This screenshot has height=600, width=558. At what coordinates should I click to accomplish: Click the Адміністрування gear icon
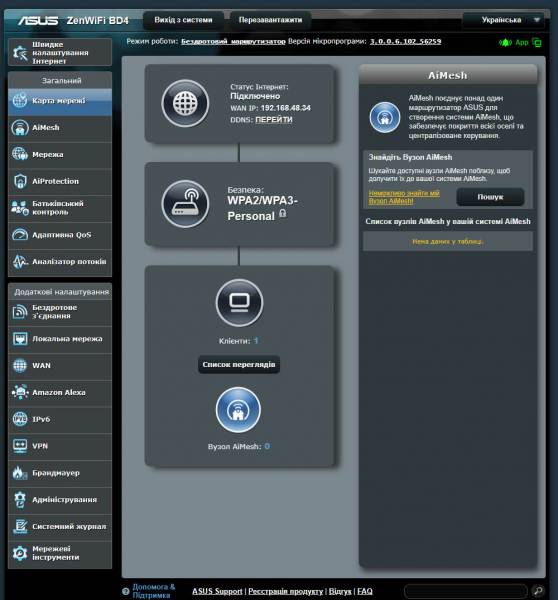point(20,500)
